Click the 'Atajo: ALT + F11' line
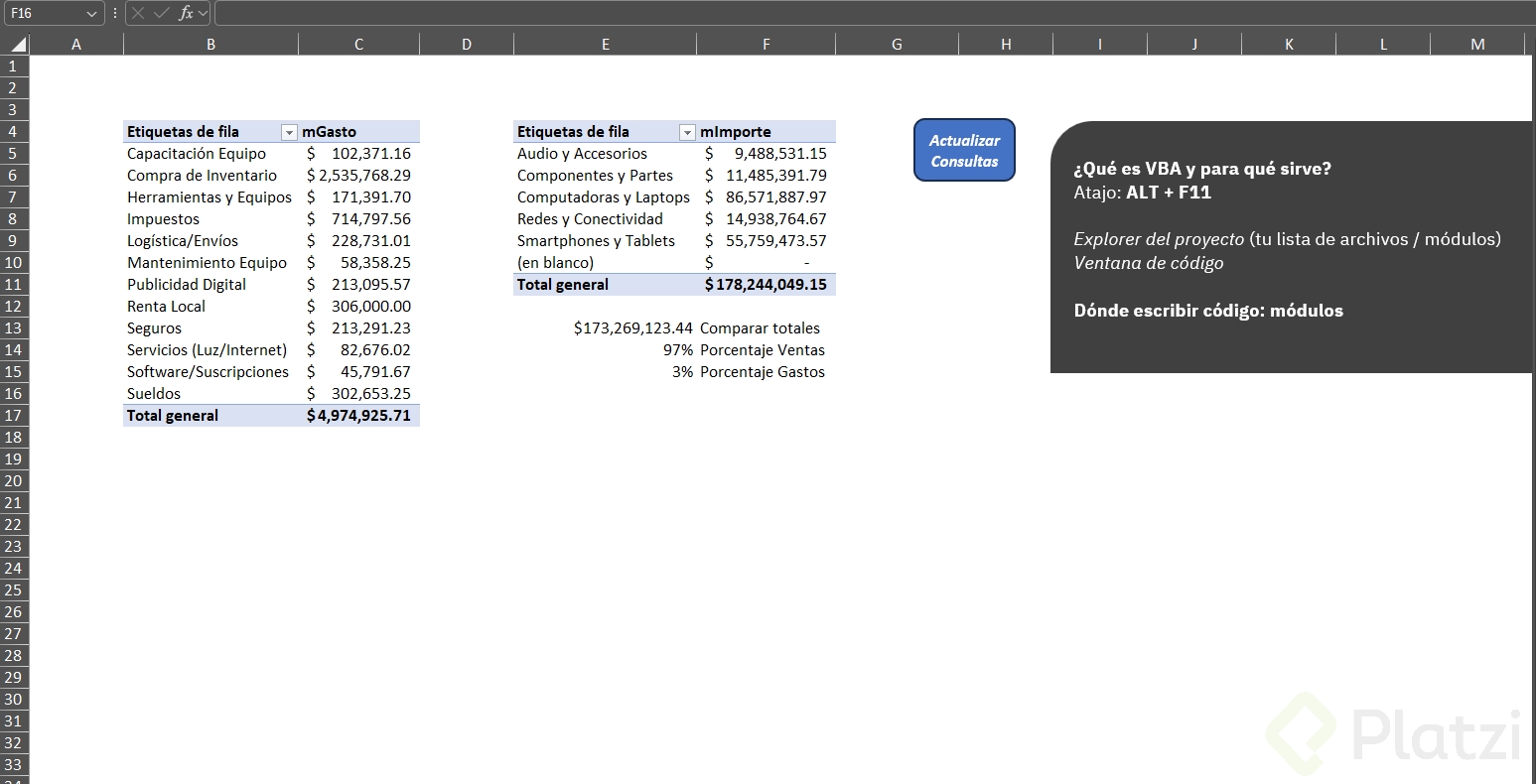1536x784 pixels. click(x=1142, y=193)
